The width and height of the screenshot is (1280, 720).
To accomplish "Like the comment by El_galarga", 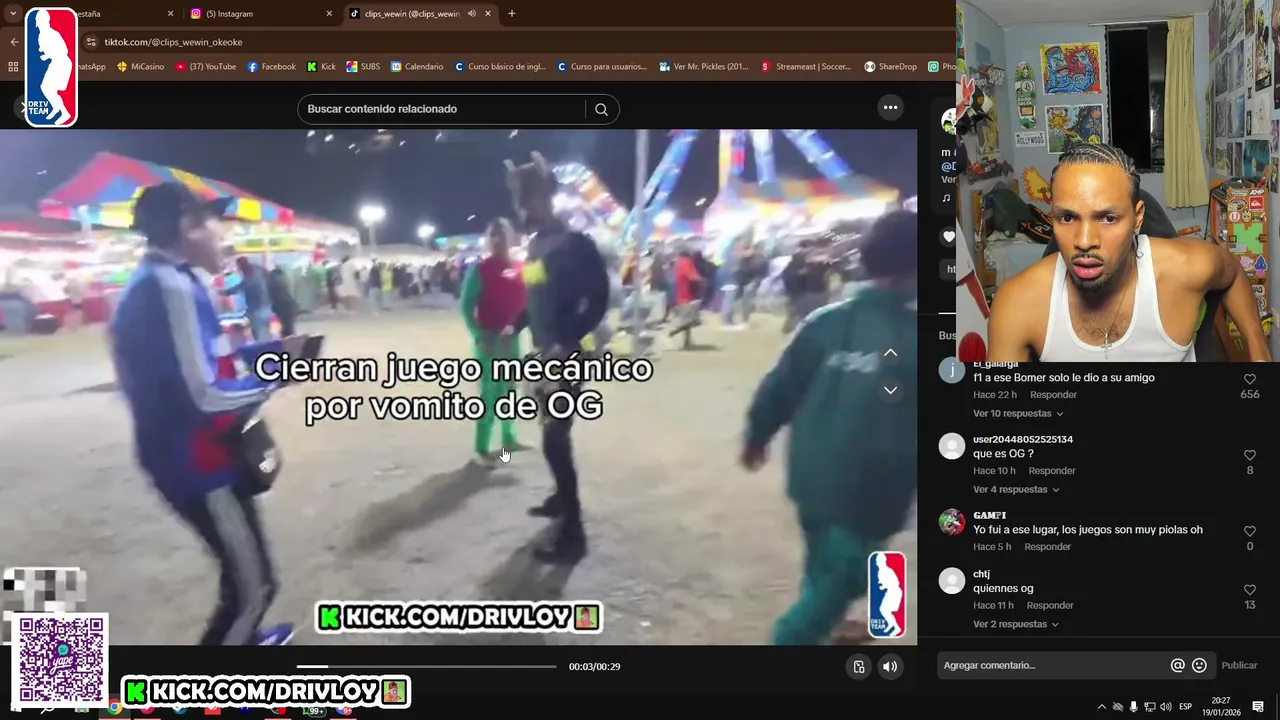I will point(1250,380).
